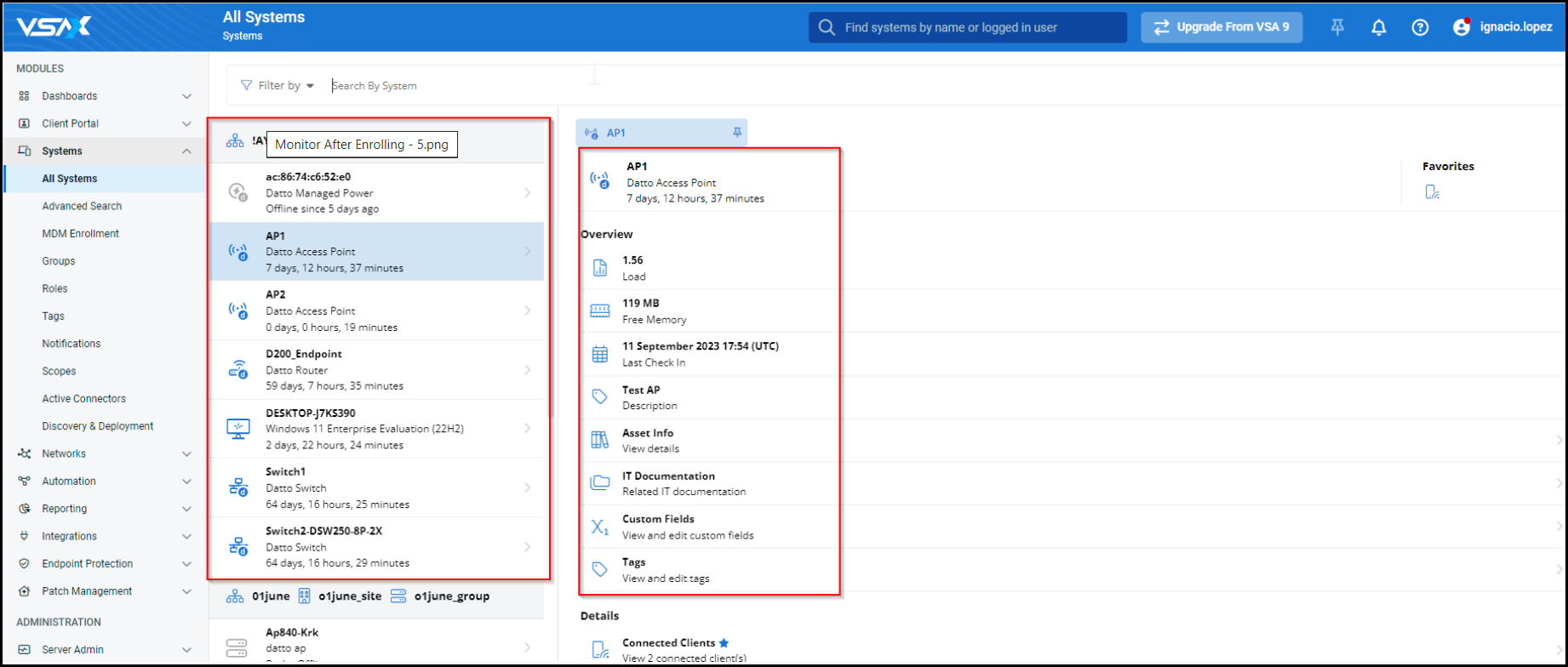
Task: Click the Last Check In calendar icon
Action: point(600,354)
